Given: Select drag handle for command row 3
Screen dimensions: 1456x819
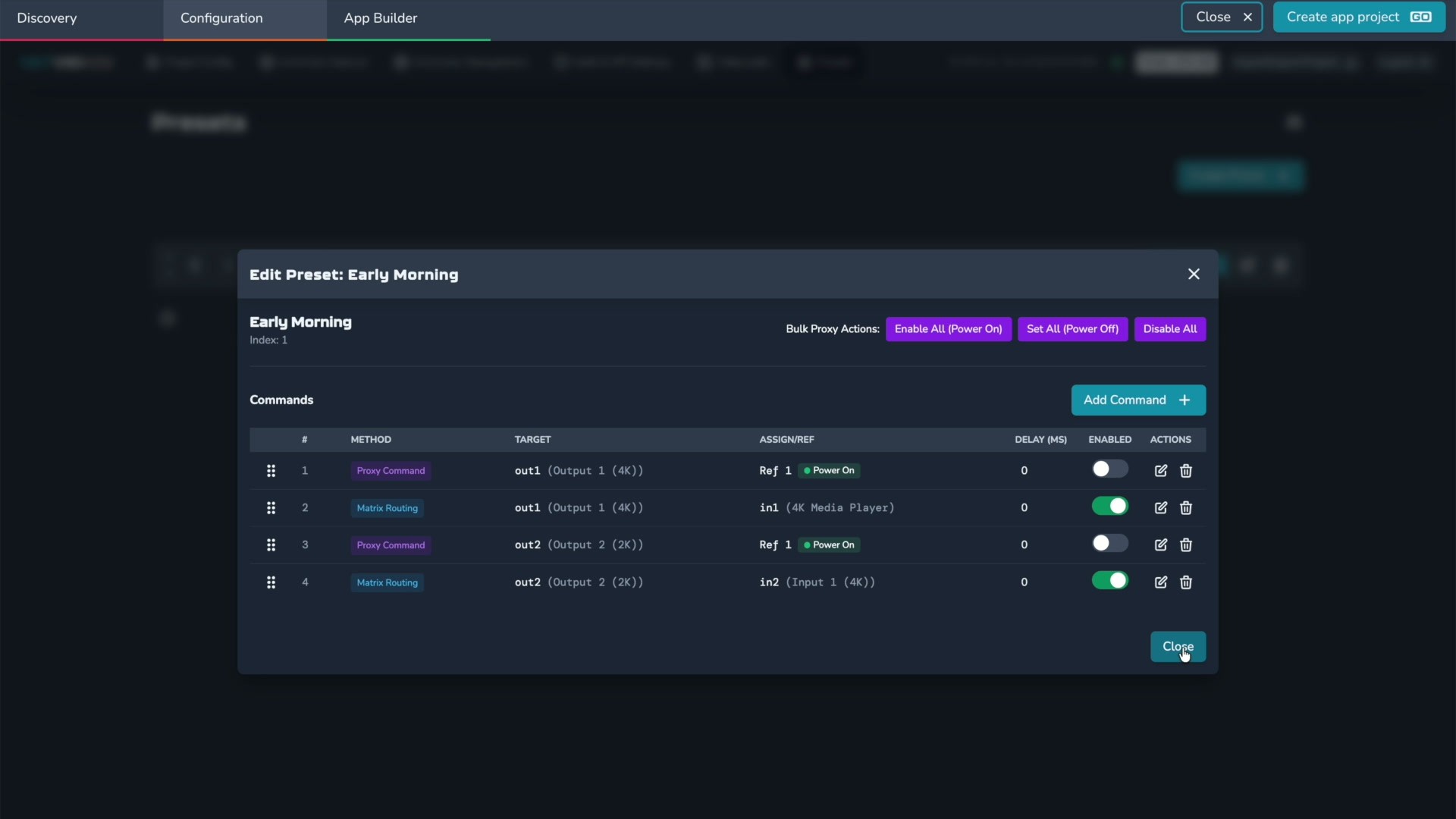Looking at the screenshot, I should (271, 545).
